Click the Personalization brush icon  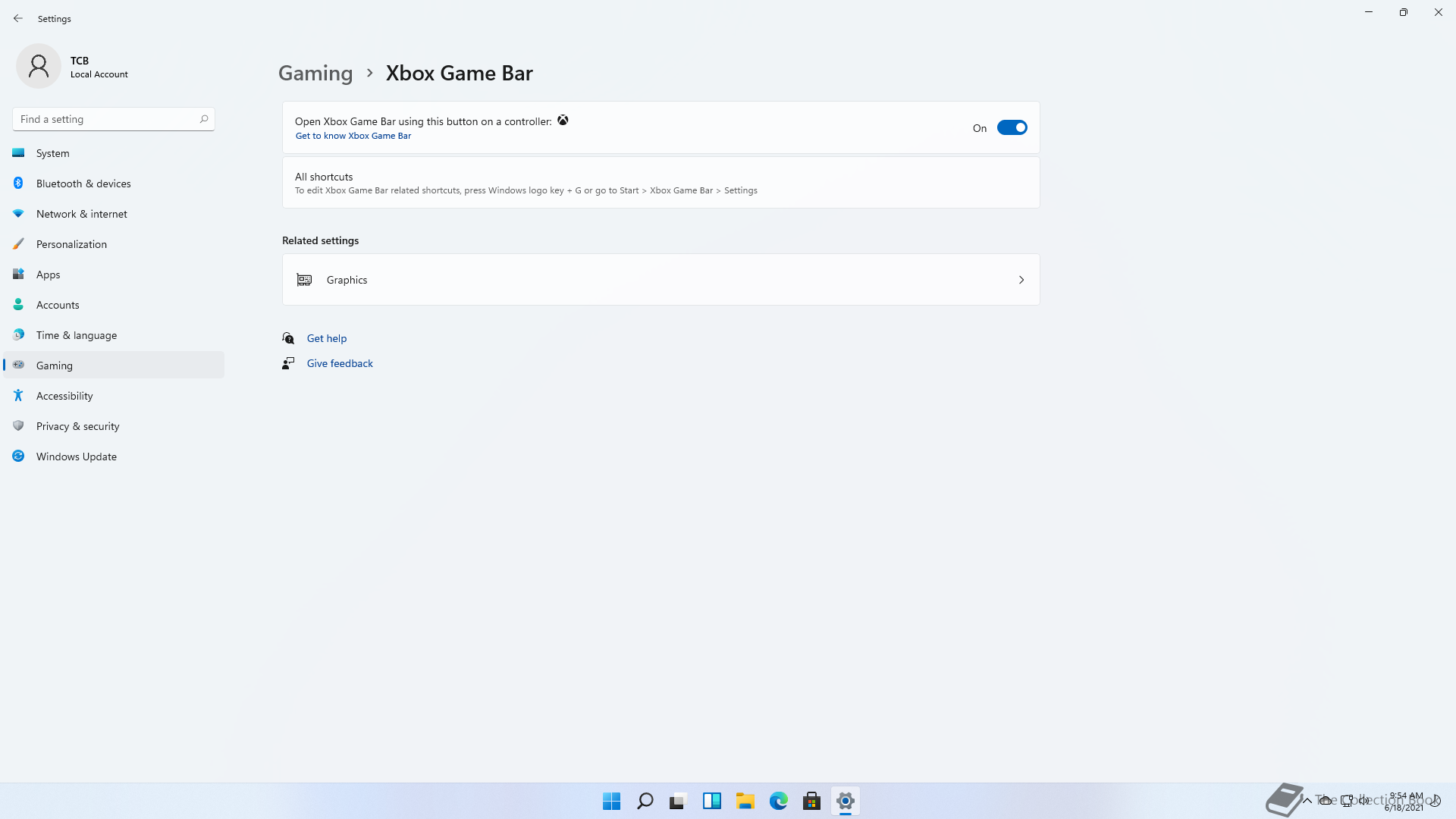(18, 244)
